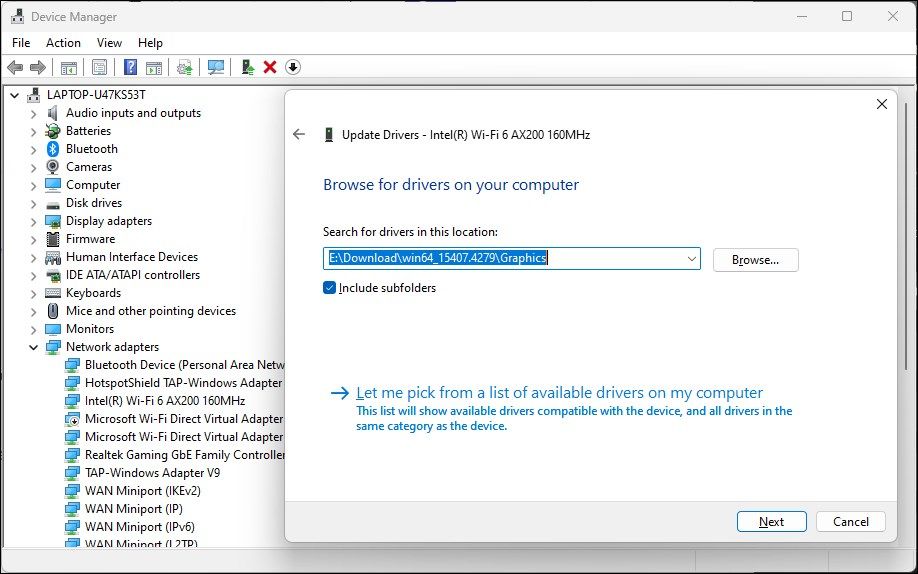Click the driver search location text field
Screen dimensions: 918x574
pyautogui.click(x=500, y=259)
